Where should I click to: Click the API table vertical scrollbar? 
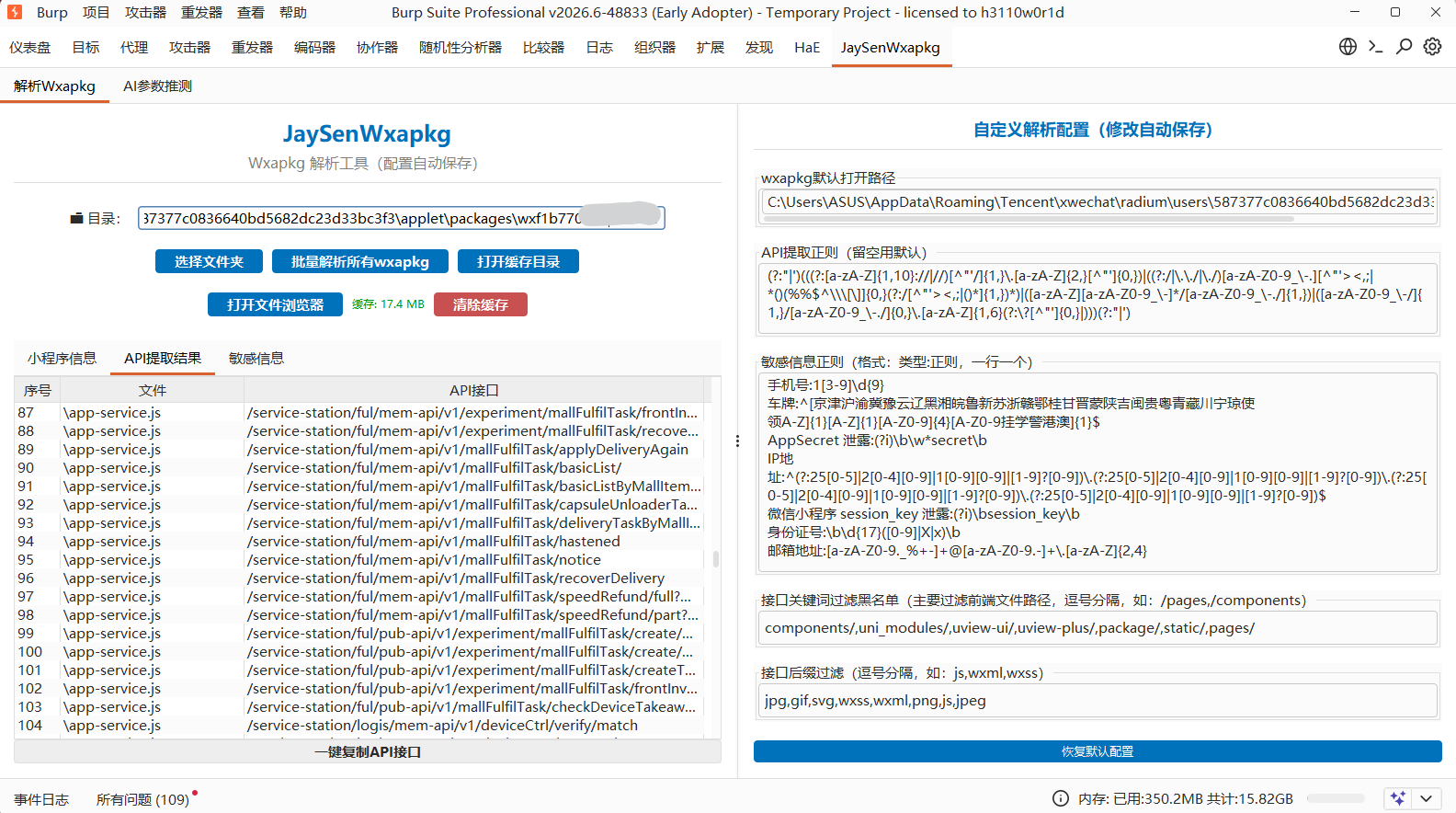(716, 559)
